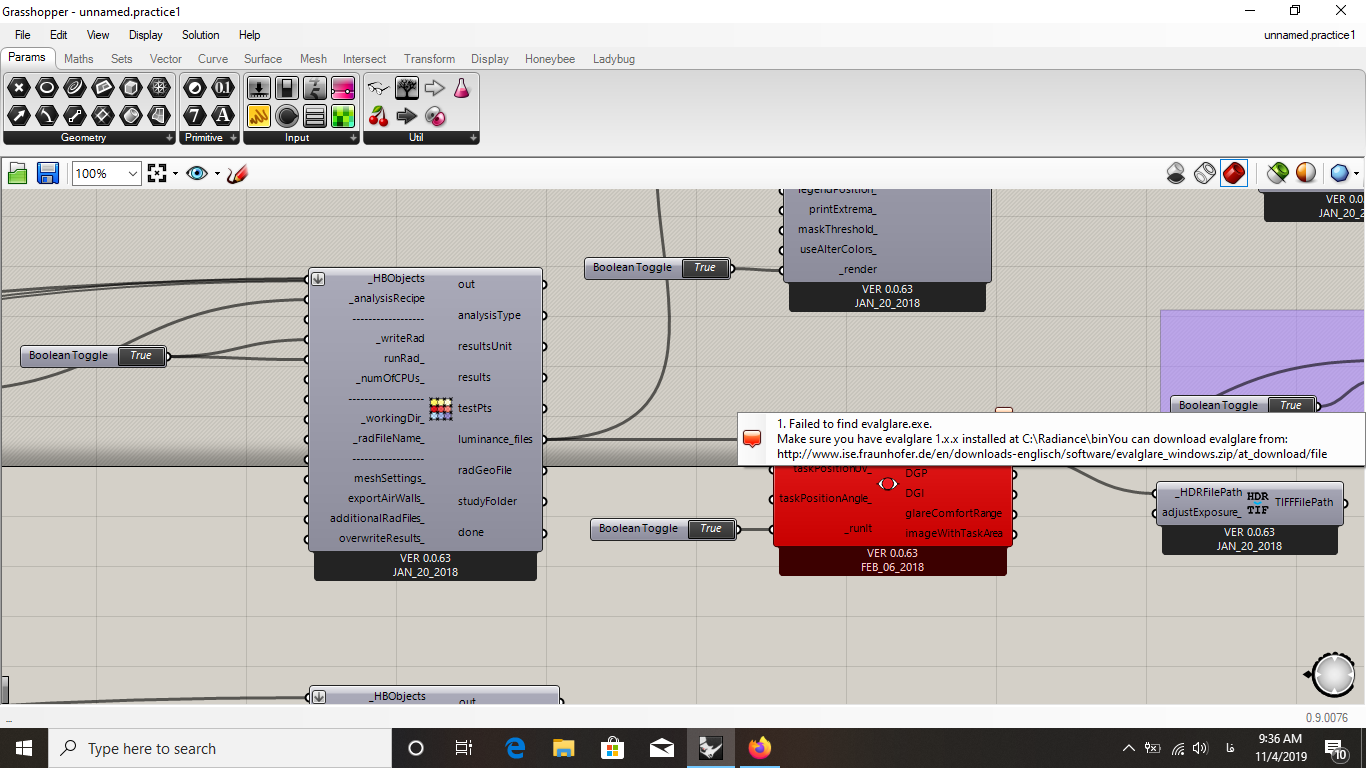Select the Text 'A' primitive icon

(223, 116)
